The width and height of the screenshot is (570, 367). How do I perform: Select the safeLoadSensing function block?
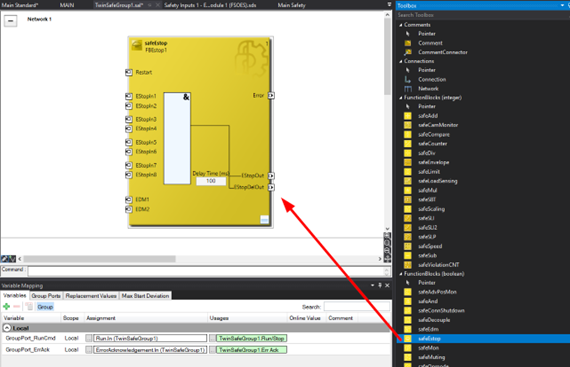click(x=438, y=181)
